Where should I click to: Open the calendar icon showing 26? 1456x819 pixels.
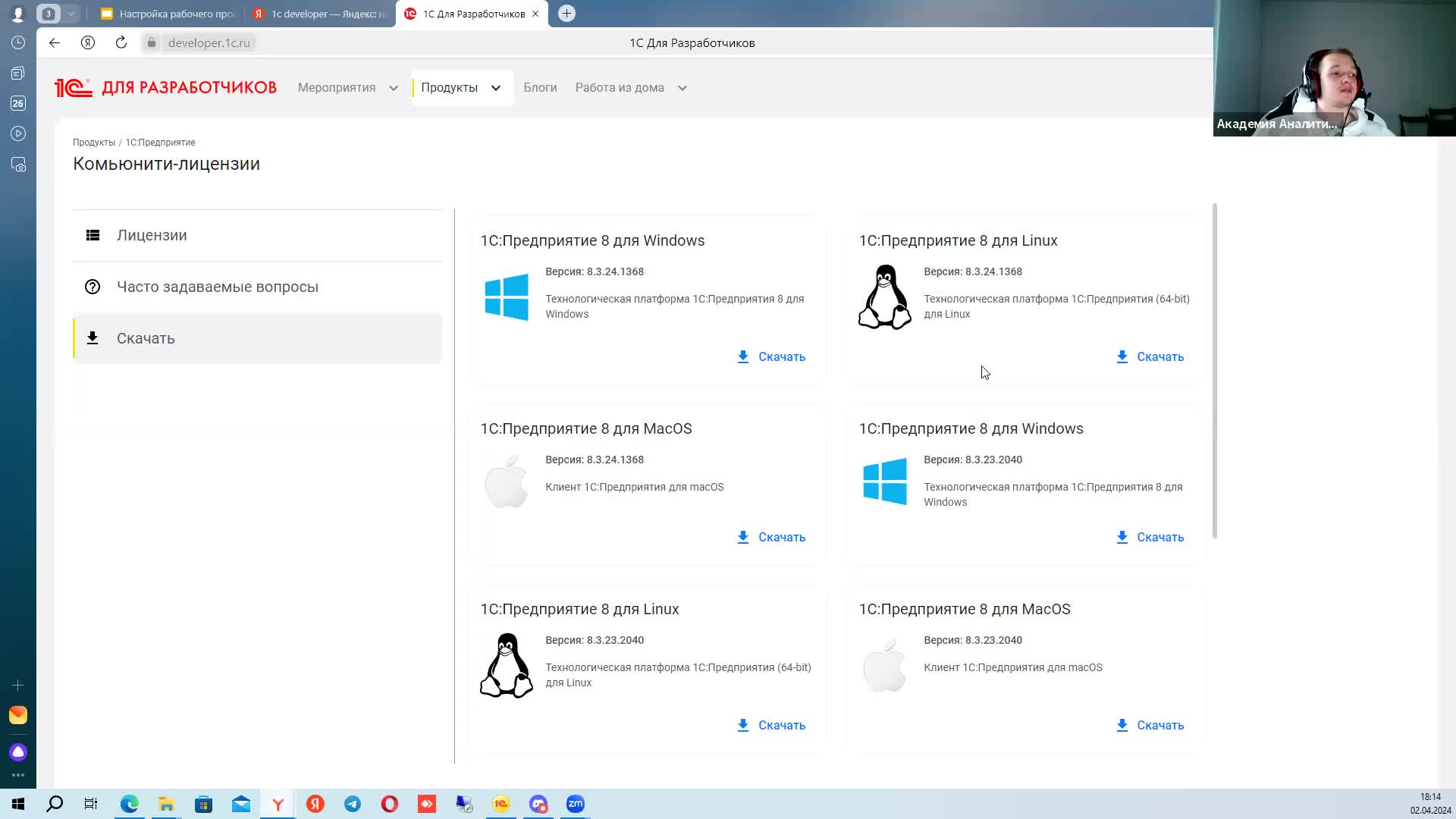[18, 103]
